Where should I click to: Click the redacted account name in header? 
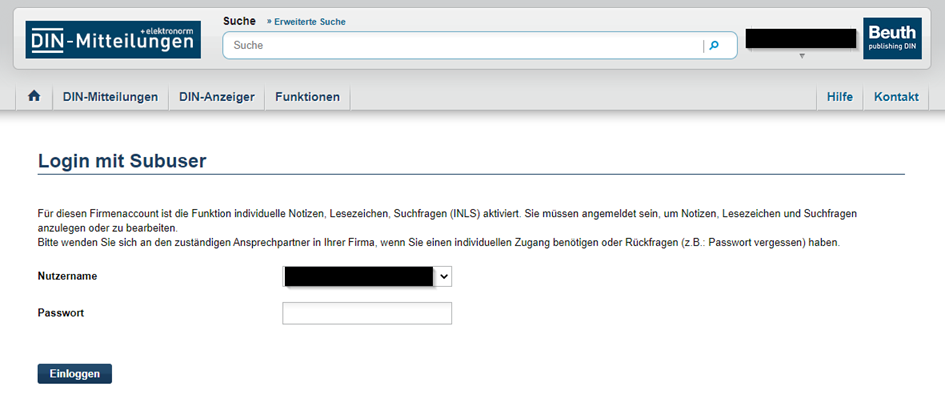tap(800, 38)
